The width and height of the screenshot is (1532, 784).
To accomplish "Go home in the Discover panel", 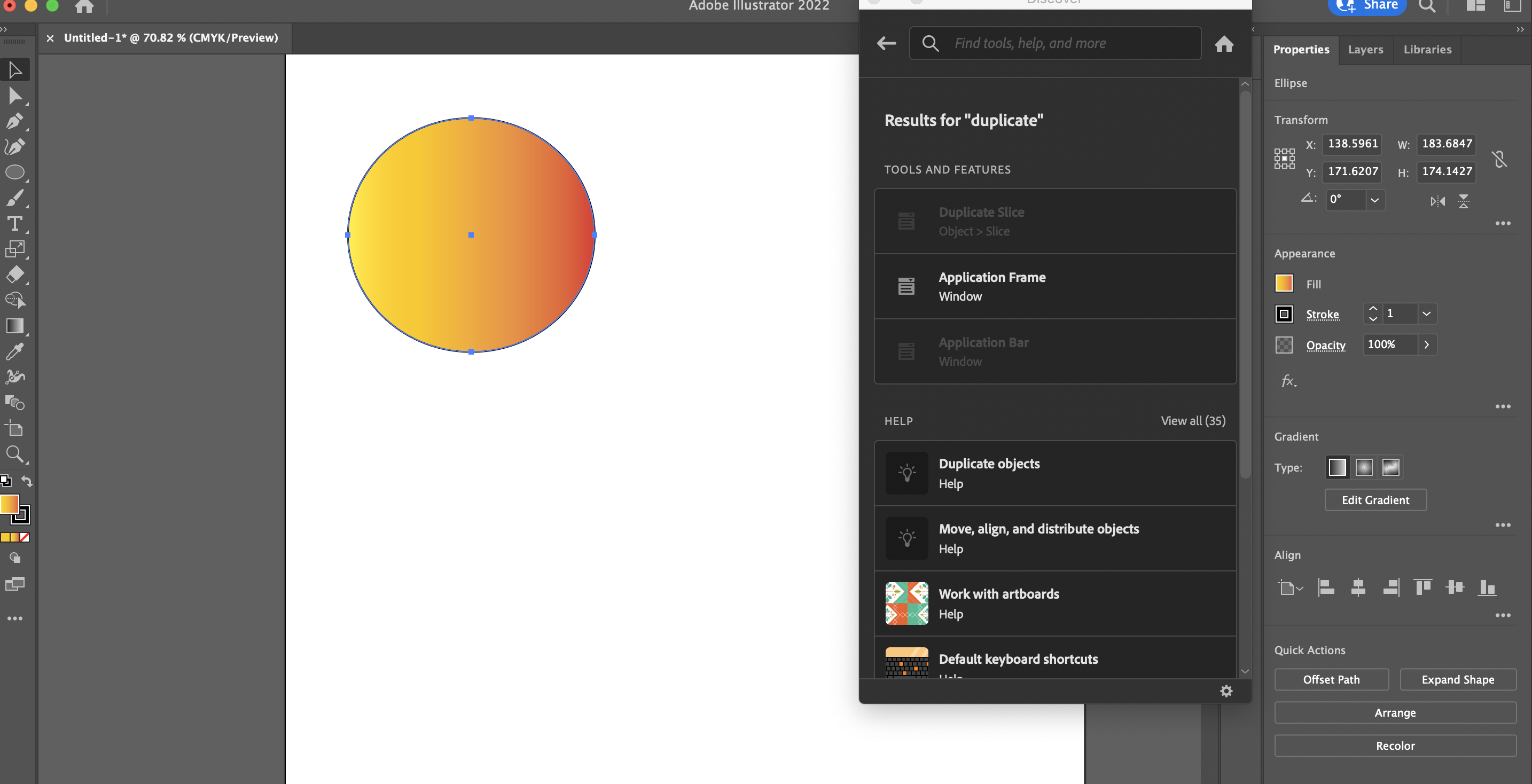I will point(1224,44).
